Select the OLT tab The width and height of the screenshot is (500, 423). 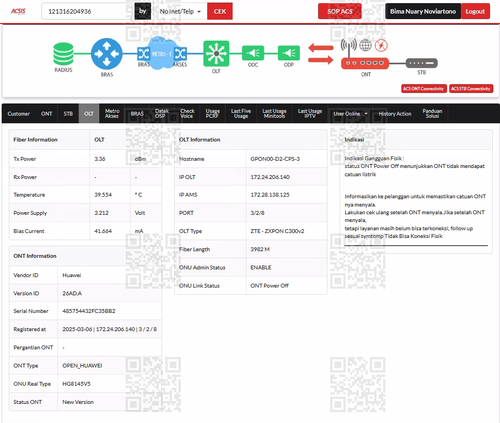(x=89, y=114)
